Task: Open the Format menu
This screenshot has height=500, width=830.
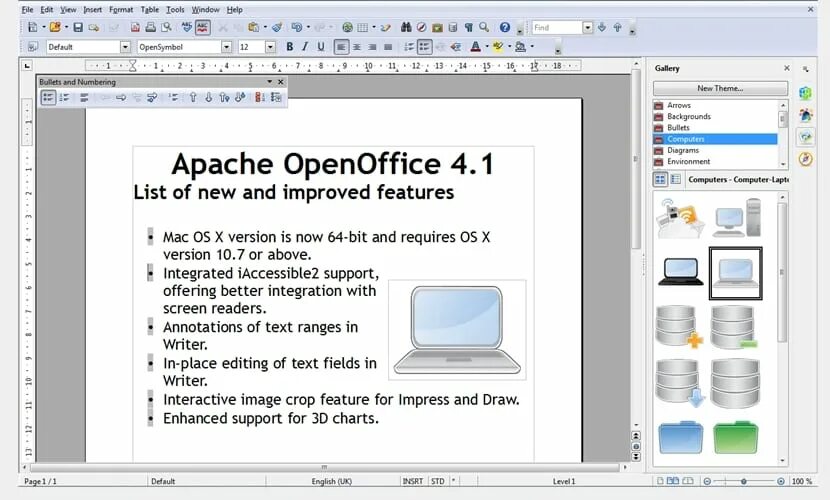Action: pyautogui.click(x=121, y=10)
